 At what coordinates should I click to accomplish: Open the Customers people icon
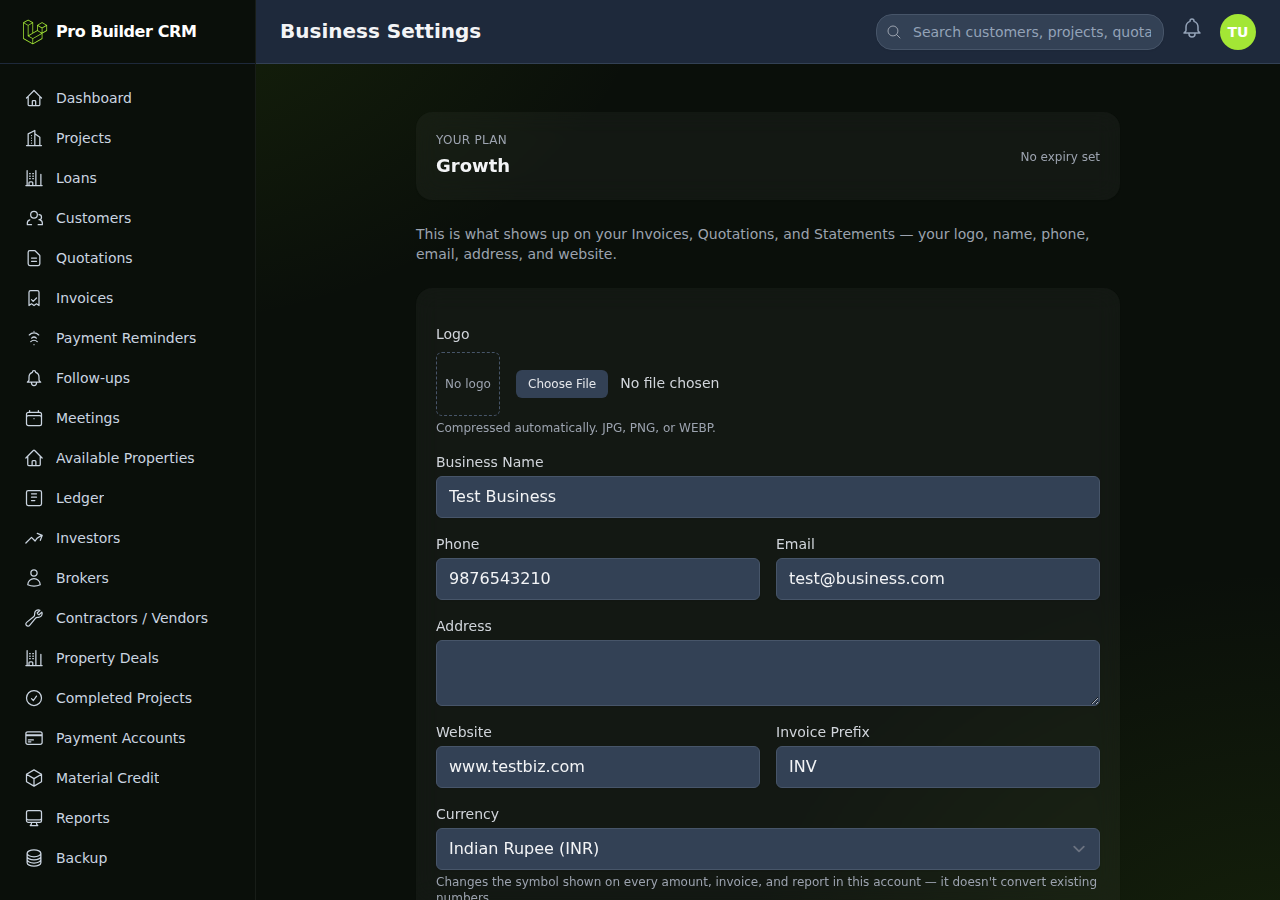pos(34,218)
